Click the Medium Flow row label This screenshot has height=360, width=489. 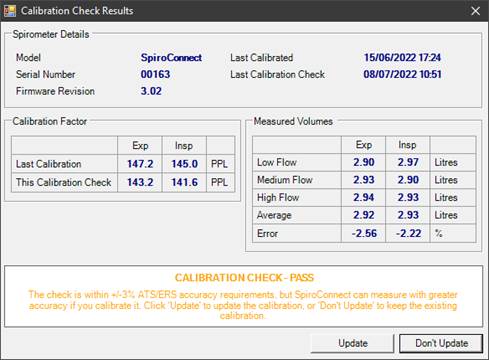point(285,180)
